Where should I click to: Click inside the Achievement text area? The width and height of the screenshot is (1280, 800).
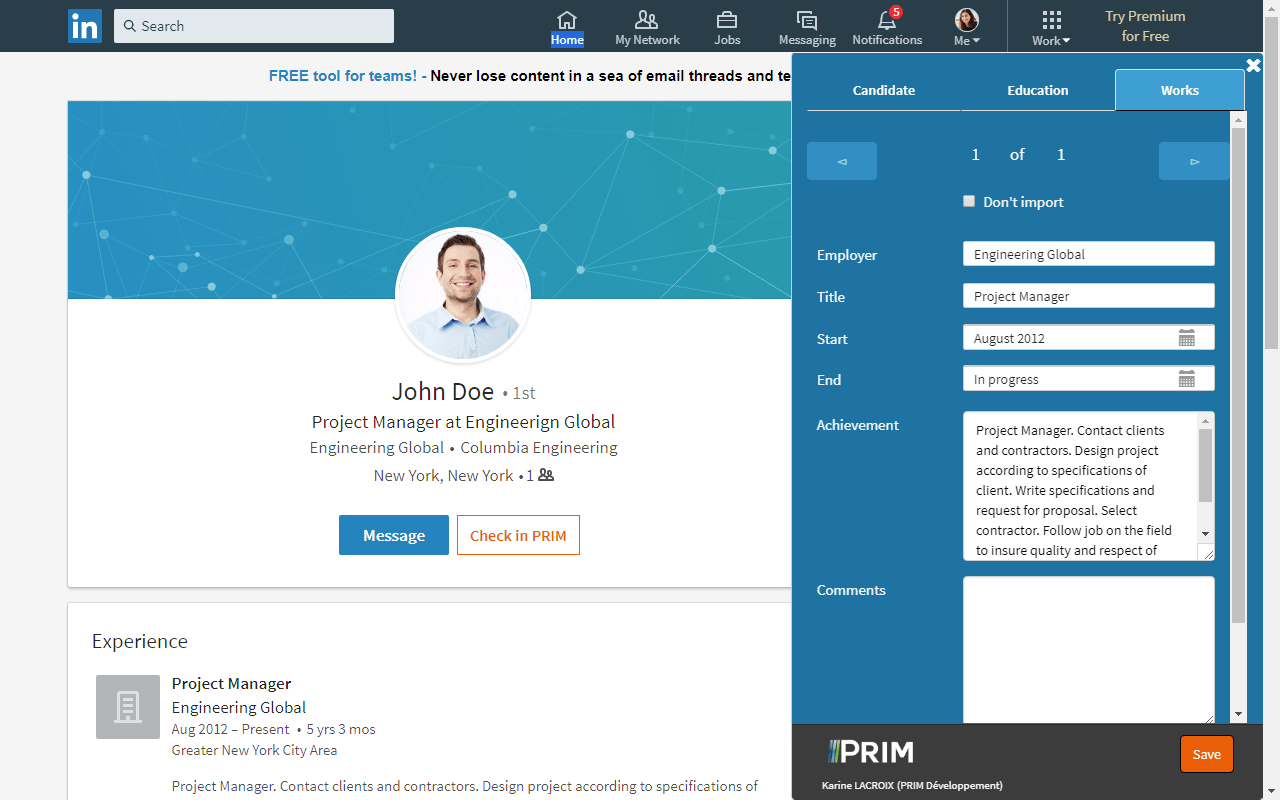(x=1080, y=486)
